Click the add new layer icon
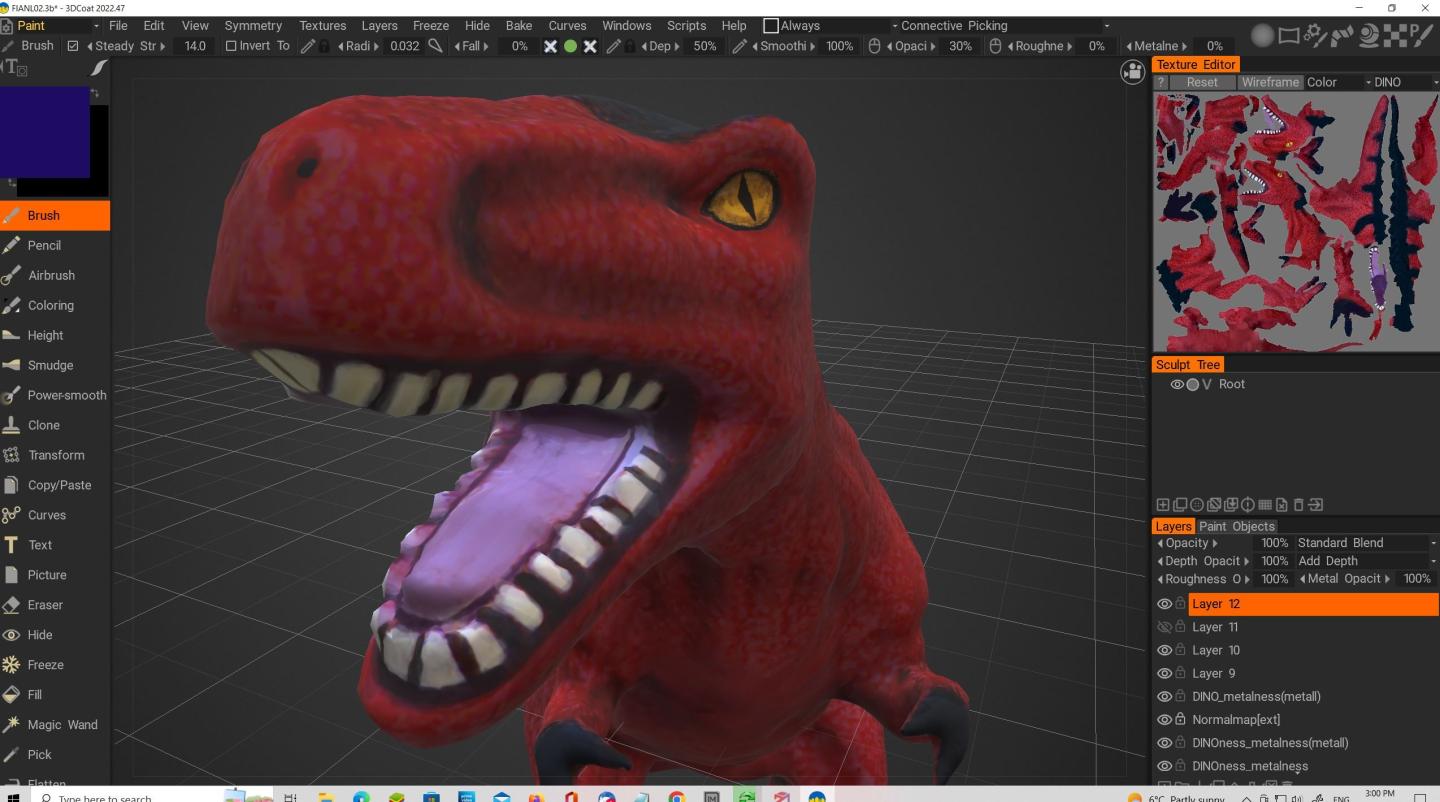1440x802 pixels. (x=1163, y=505)
